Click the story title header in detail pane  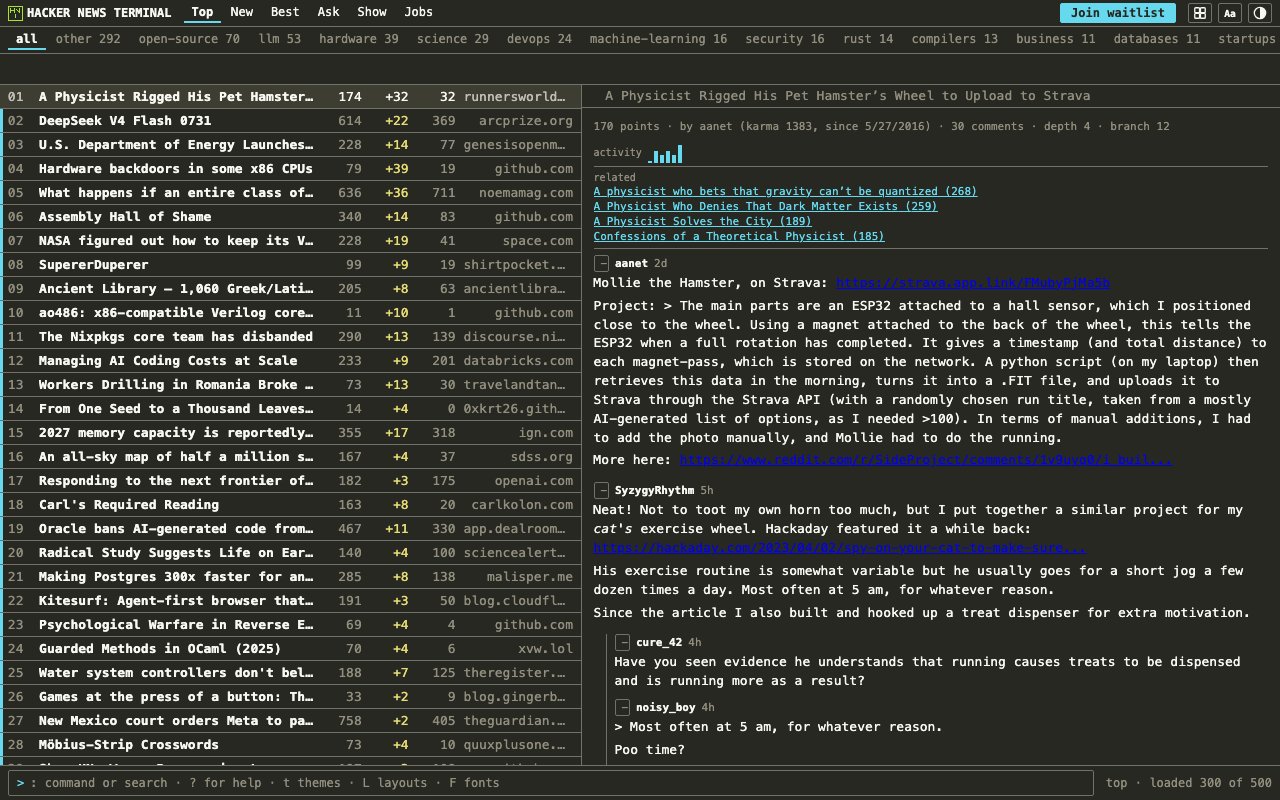(848, 96)
